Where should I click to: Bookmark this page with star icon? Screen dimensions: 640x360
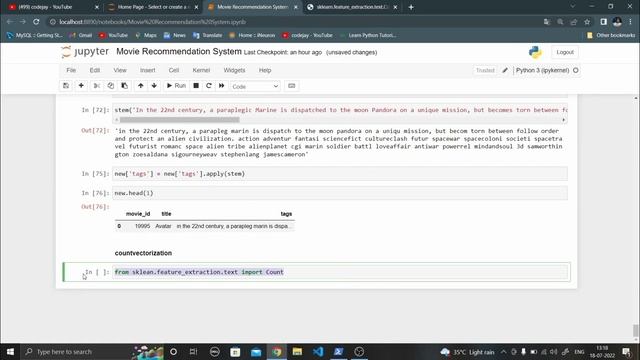tap(587, 22)
